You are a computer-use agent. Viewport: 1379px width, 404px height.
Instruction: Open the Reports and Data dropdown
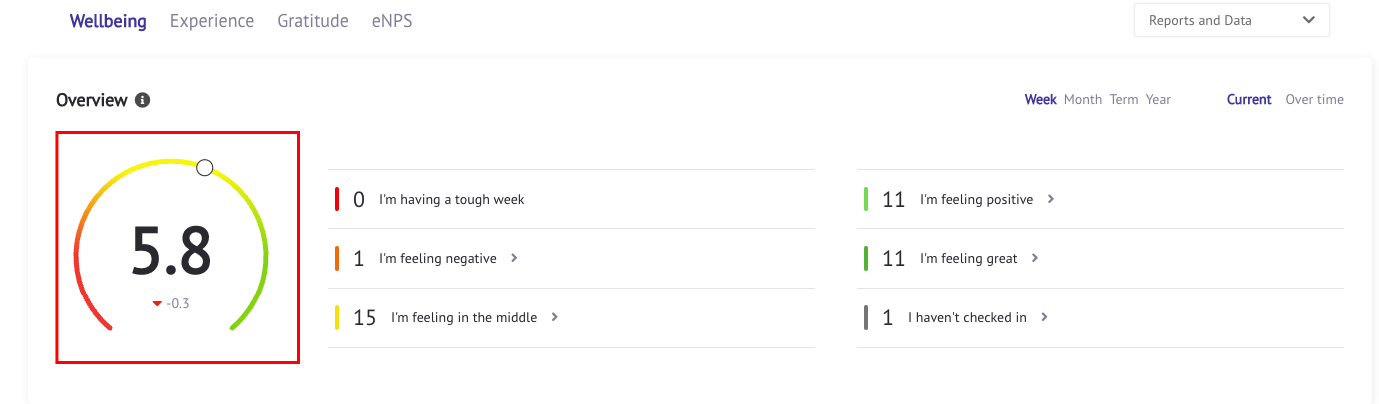[1231, 20]
